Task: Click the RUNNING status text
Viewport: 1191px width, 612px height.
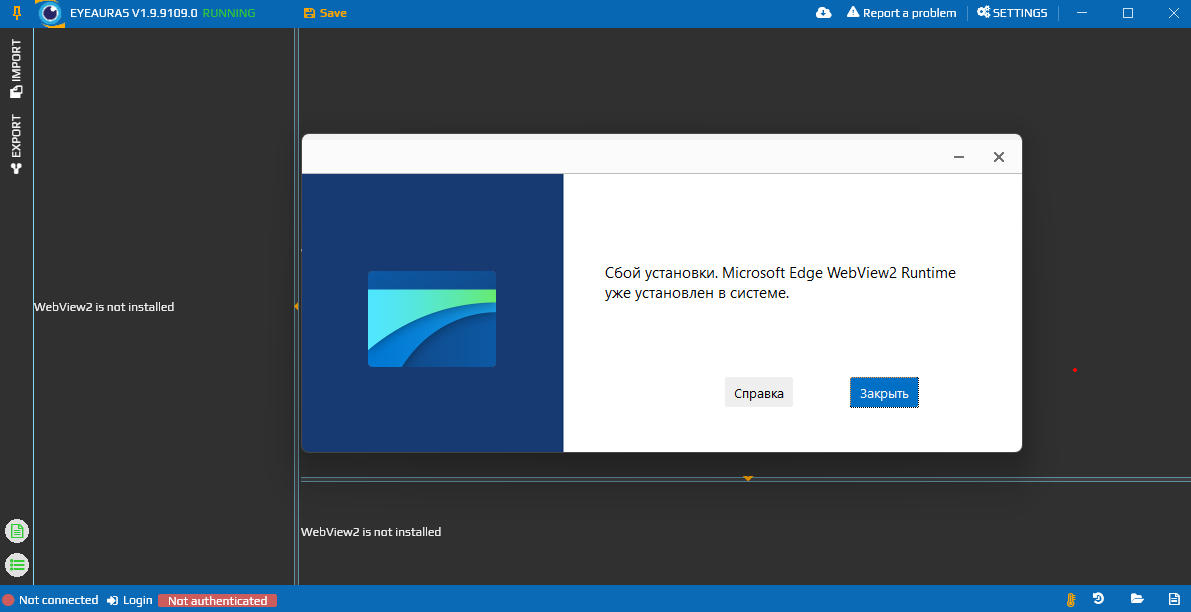Action: [x=229, y=13]
